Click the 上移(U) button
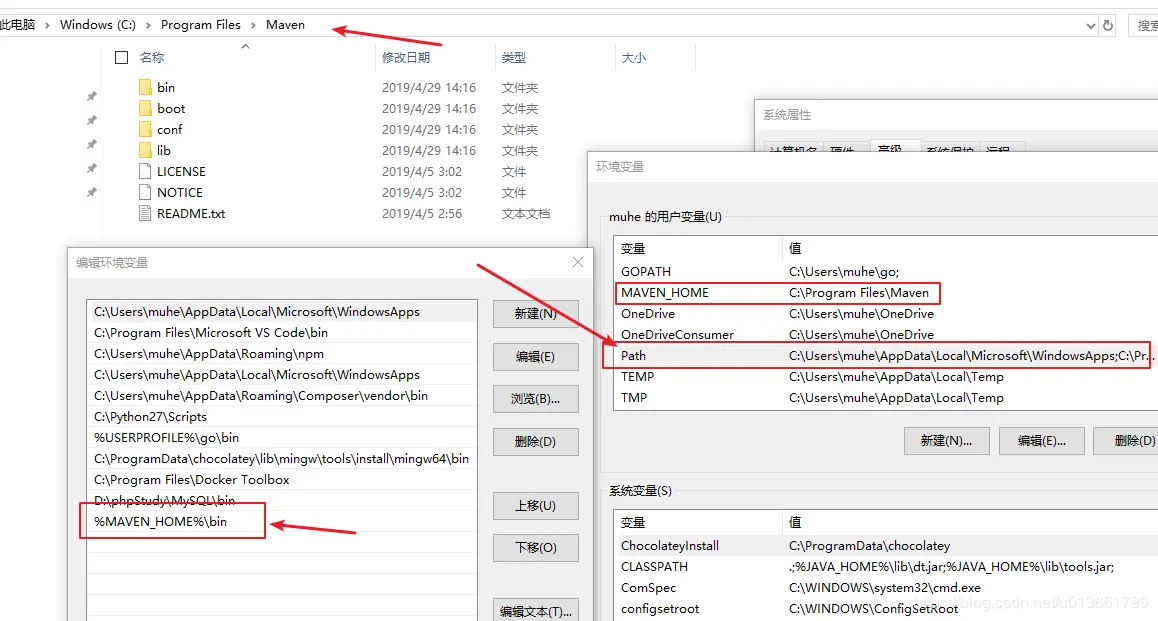This screenshot has width=1158, height=621. pyautogui.click(x=535, y=506)
